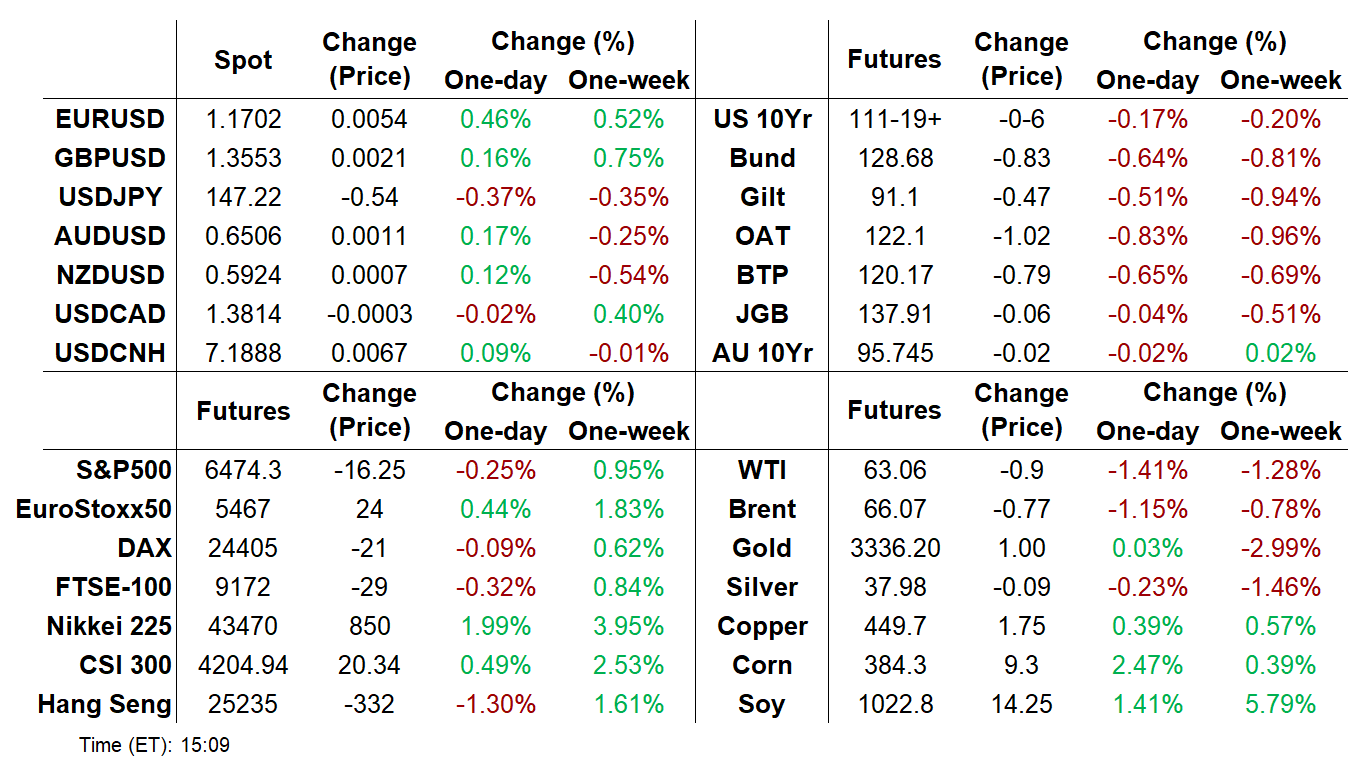
Task: Click the CSI 300 price change 20.34
Action: click(x=369, y=666)
